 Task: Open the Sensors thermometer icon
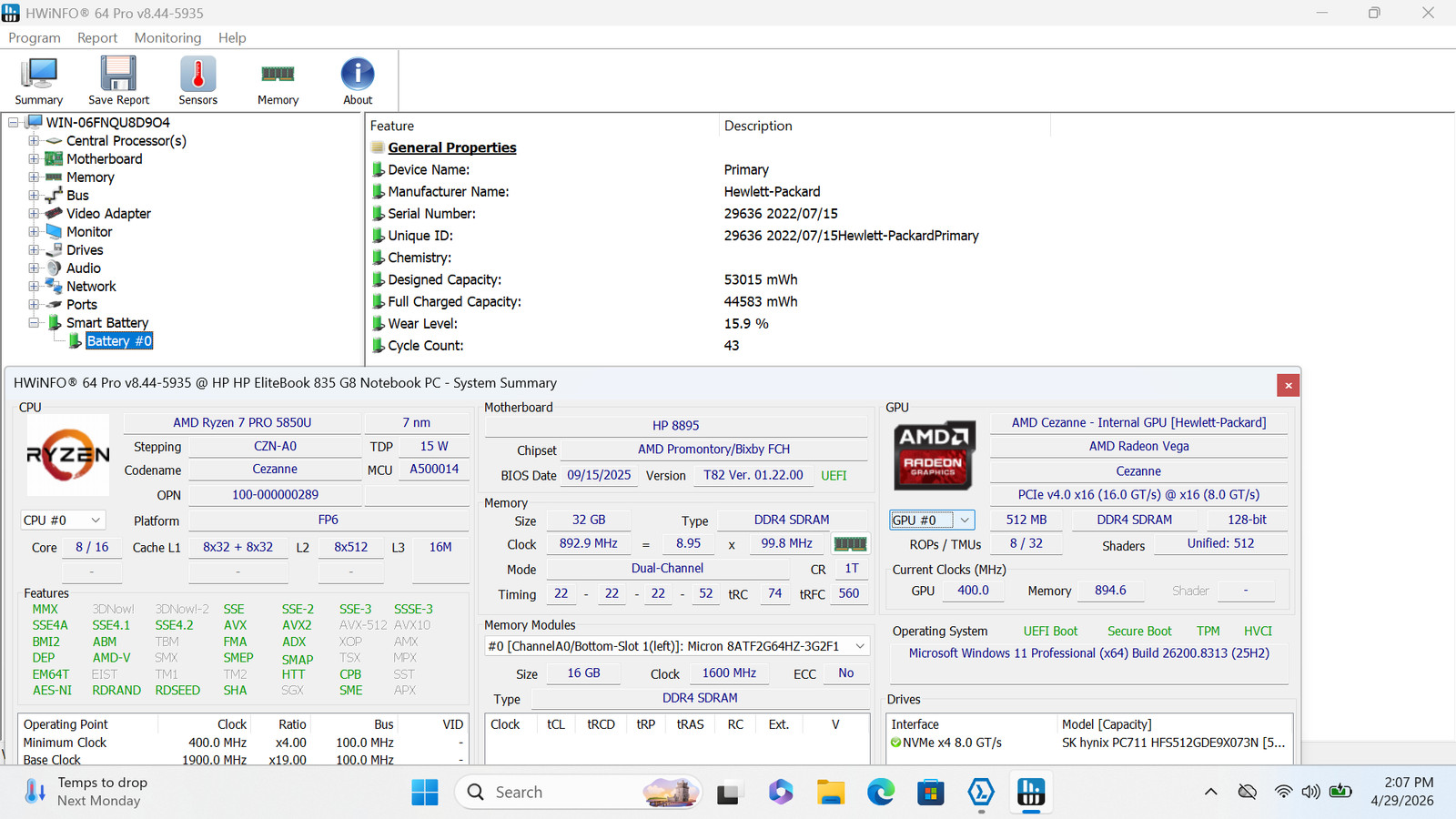(x=197, y=81)
